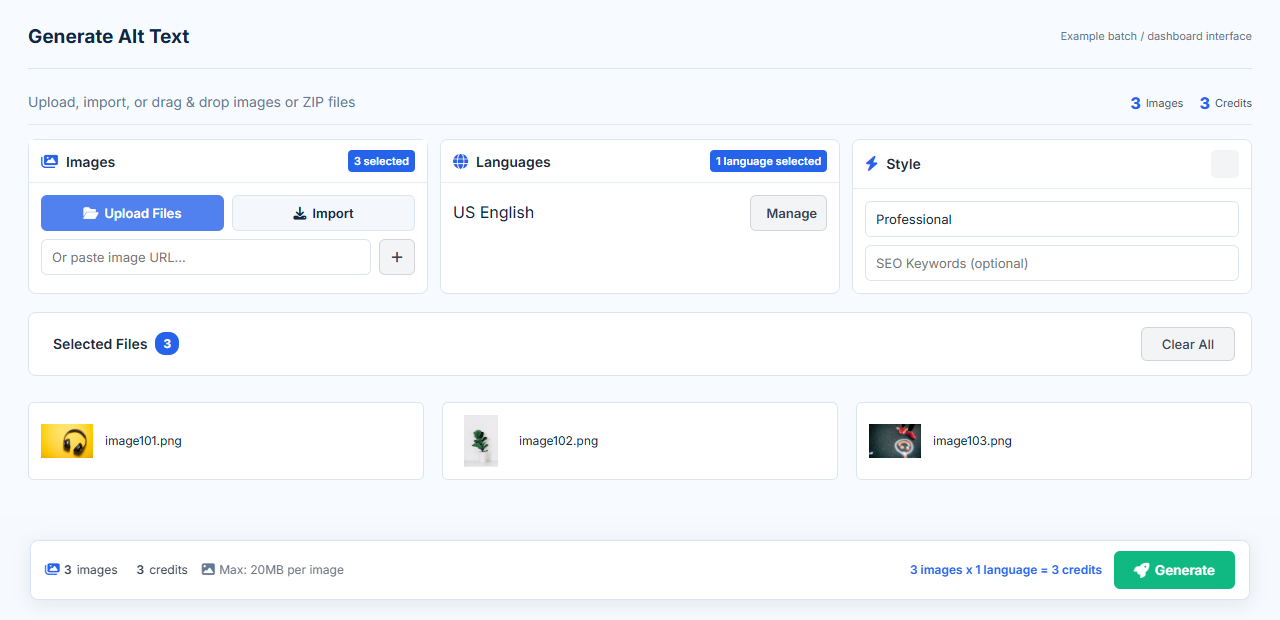Click the Images panel photo icon
The image size is (1280, 620).
(x=49, y=161)
